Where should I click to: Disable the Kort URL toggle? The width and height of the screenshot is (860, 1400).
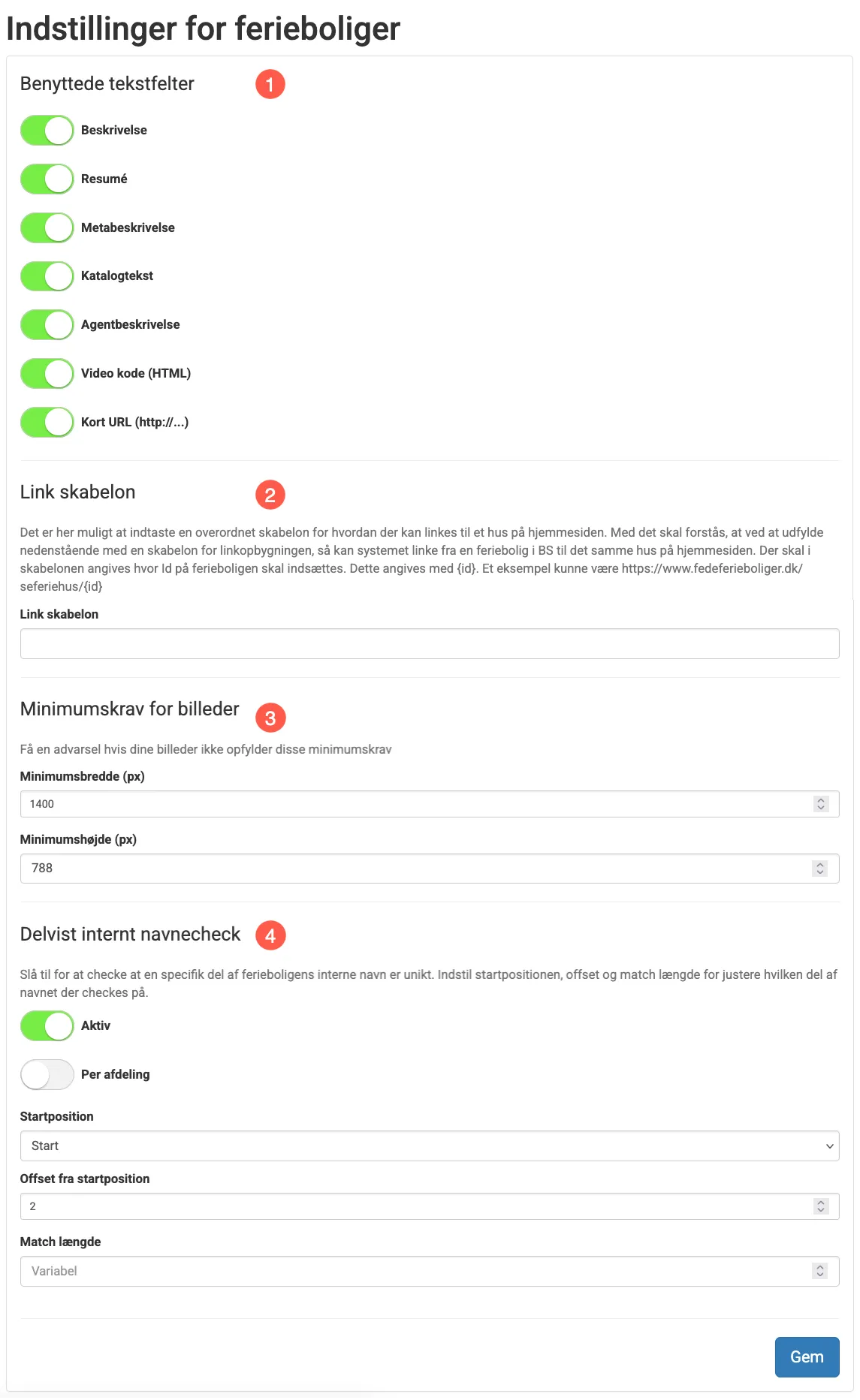tap(47, 422)
